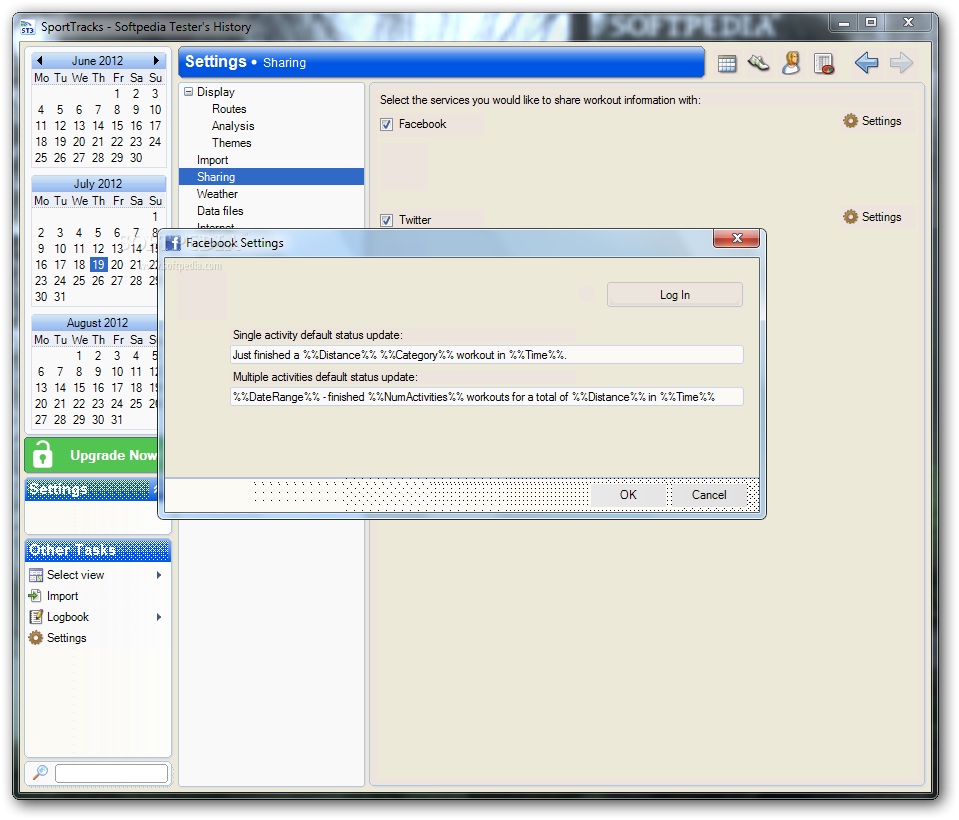959x820 pixels.
Task: Close the Facebook Settings dialog
Action: [736, 238]
